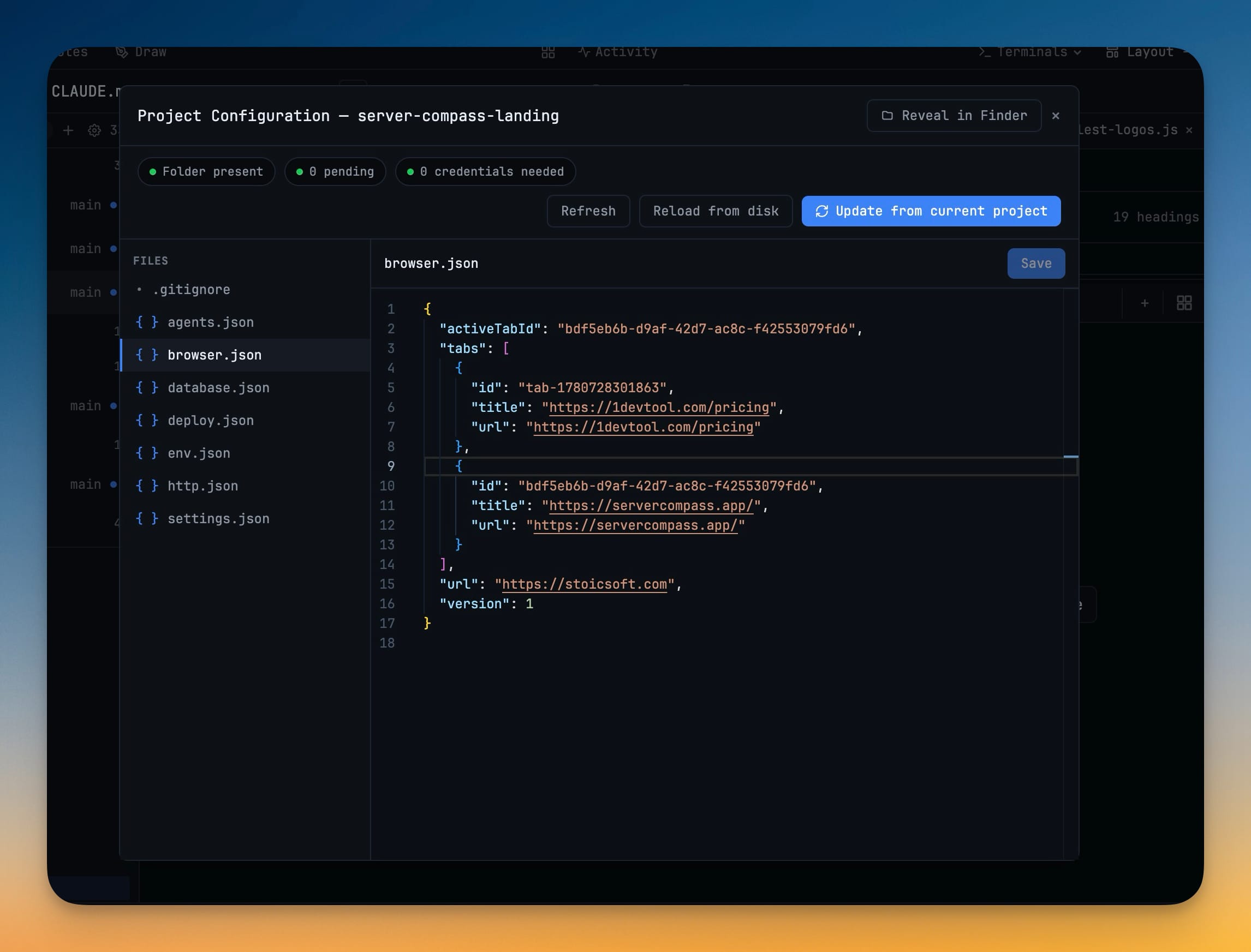The image size is (1251, 952).
Task: Click Update from current project button
Action: [x=931, y=211]
